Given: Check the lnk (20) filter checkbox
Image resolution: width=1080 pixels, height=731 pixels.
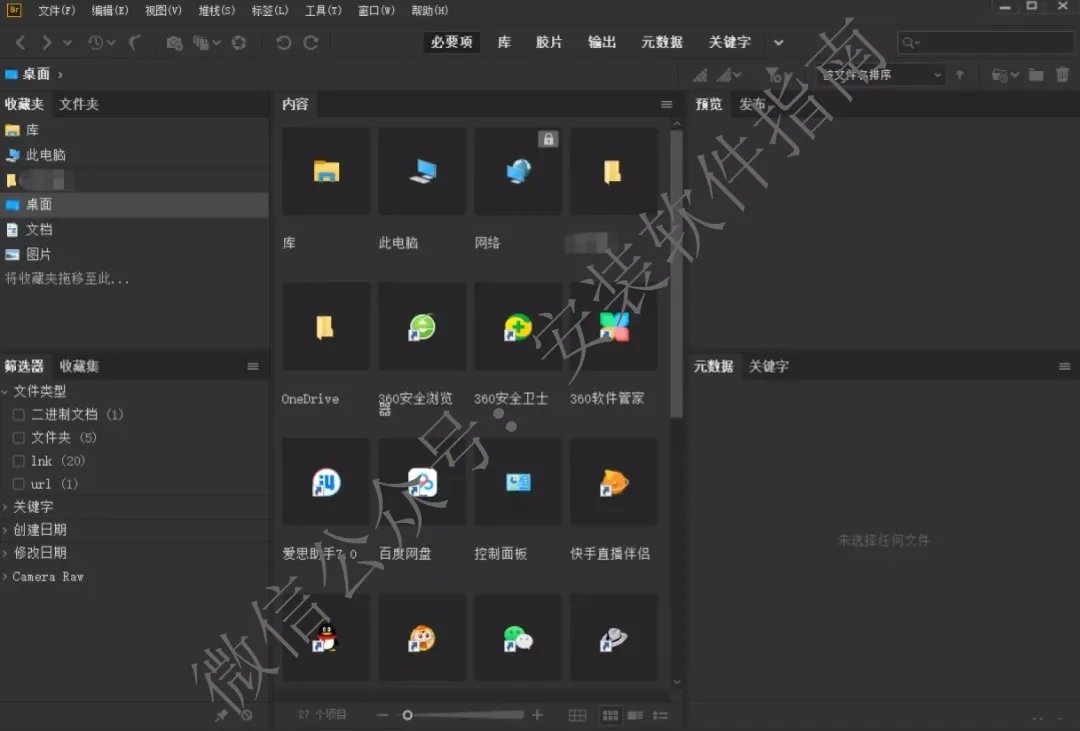Looking at the screenshot, I should click(19, 461).
